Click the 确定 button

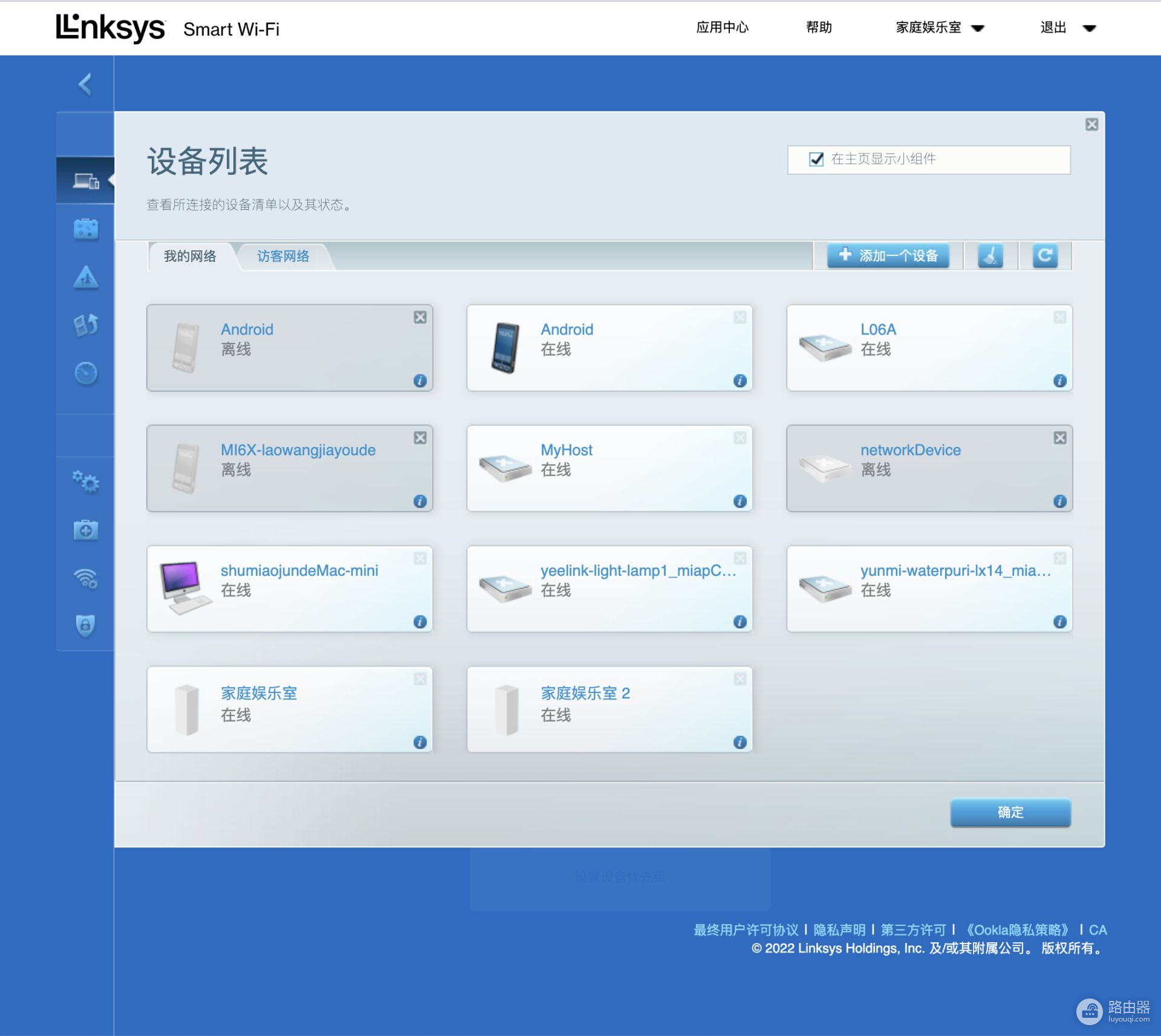[1010, 812]
